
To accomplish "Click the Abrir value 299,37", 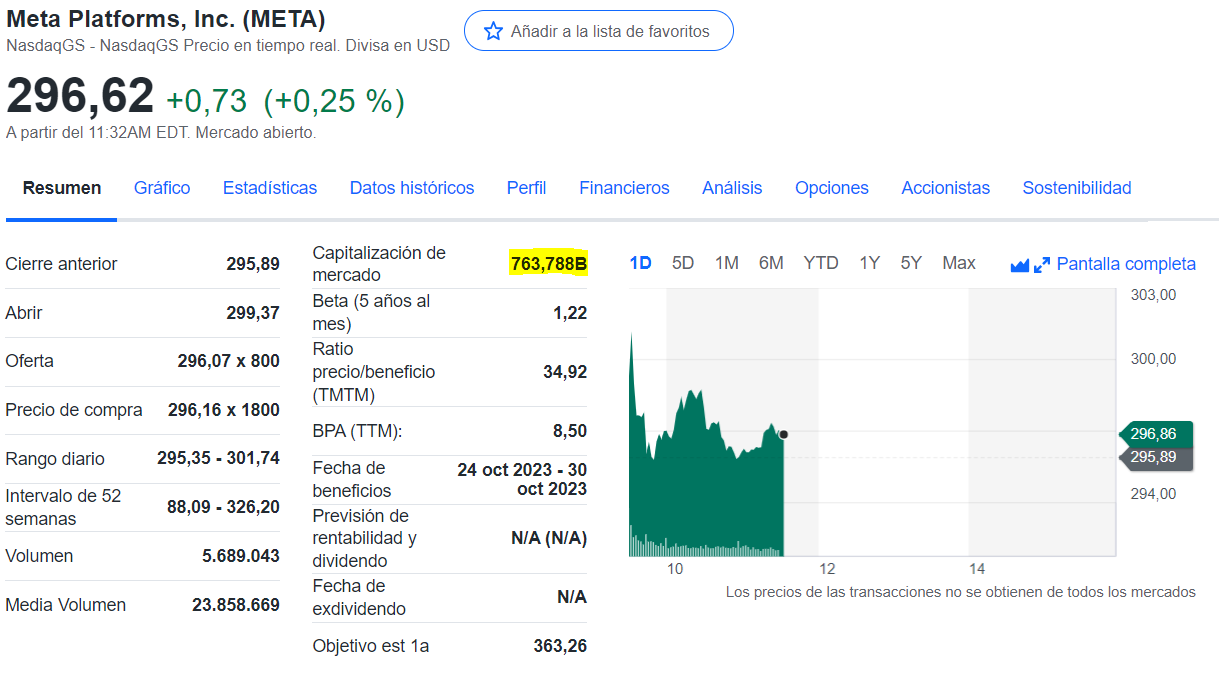I will click(x=253, y=313).
